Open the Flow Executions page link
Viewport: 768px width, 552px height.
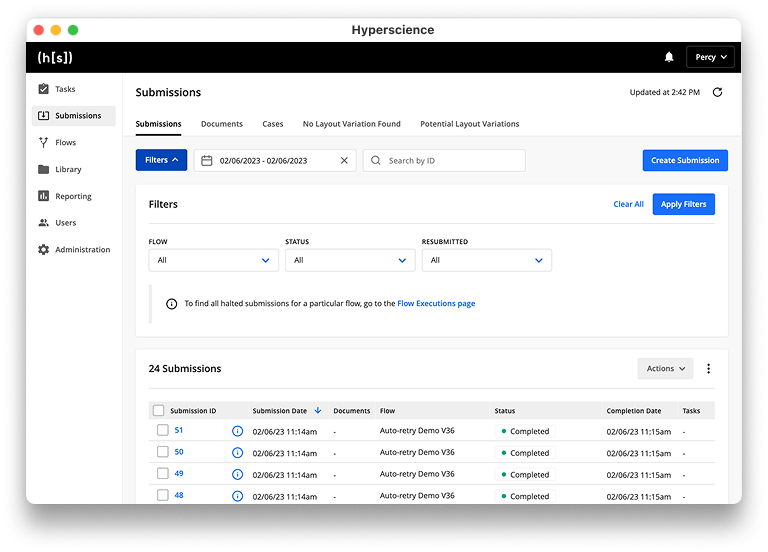tap(436, 304)
